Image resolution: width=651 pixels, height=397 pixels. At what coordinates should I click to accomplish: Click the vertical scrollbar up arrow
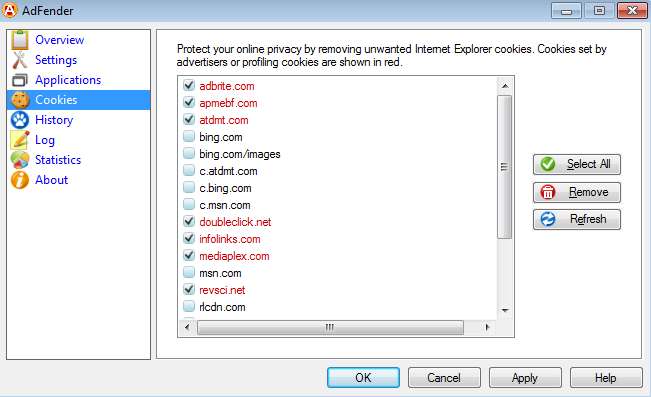point(505,86)
